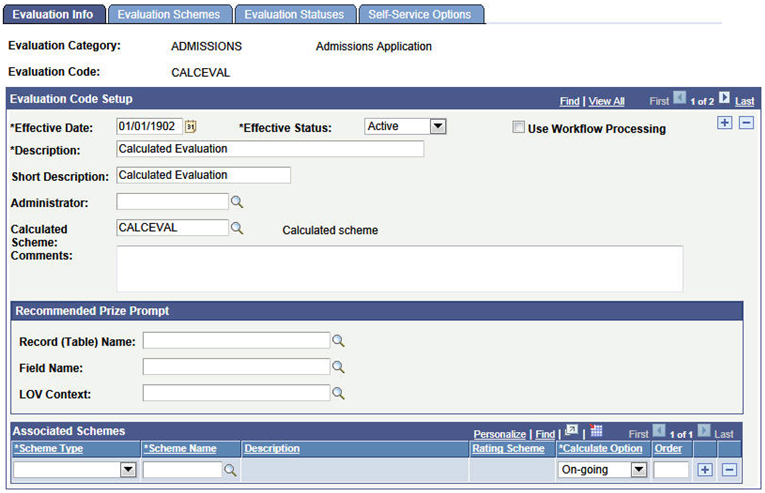Viewport: 765px width, 493px height.
Task: Click the Comments text area
Action: tap(400, 269)
